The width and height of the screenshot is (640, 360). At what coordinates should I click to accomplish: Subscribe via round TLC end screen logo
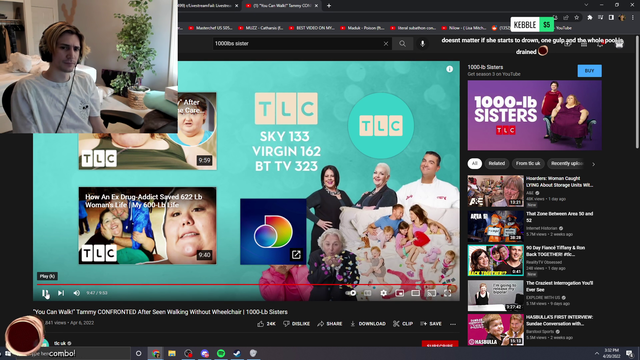[x=380, y=126]
